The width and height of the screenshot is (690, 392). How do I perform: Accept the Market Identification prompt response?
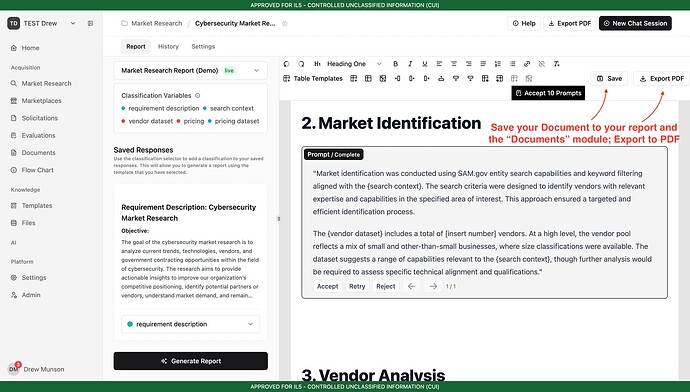[327, 286]
